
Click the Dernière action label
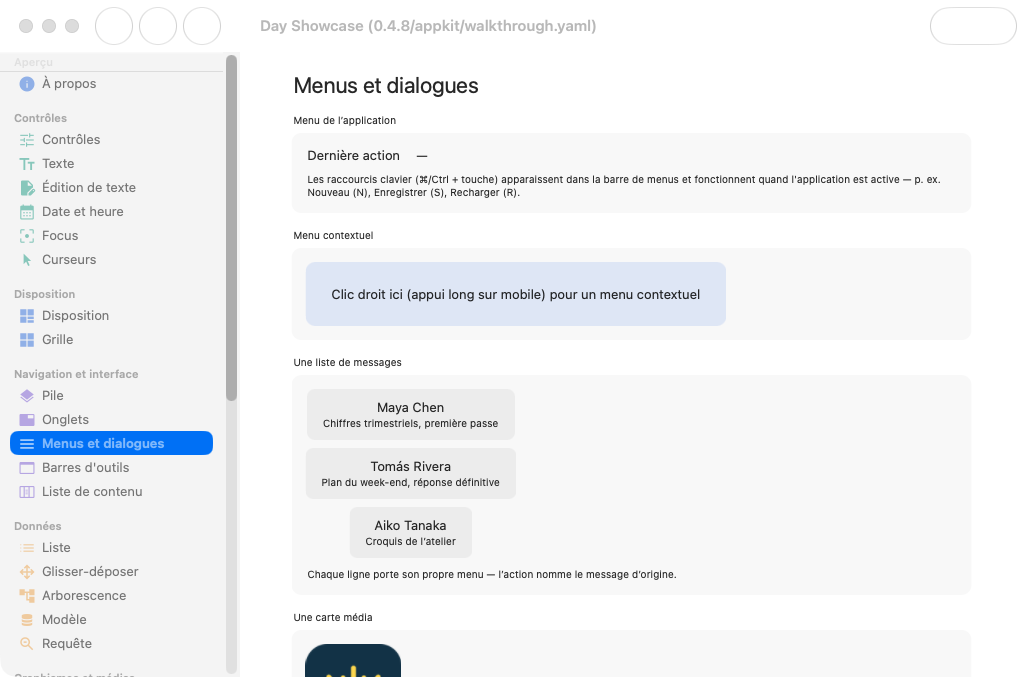(x=353, y=156)
